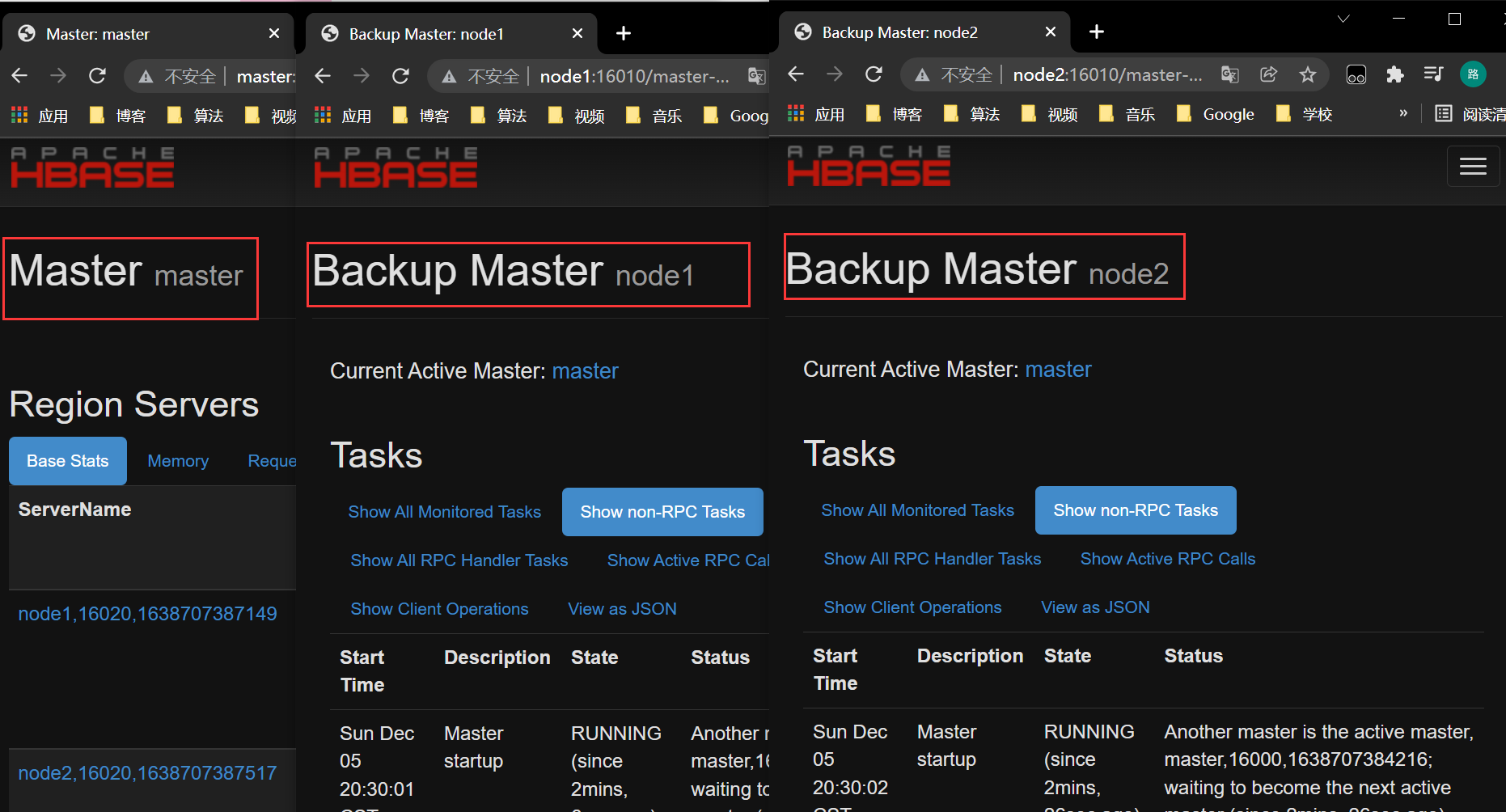Toggle the HBase navigation hamburger menu
Image resolution: width=1506 pixels, height=812 pixels.
[x=1473, y=166]
